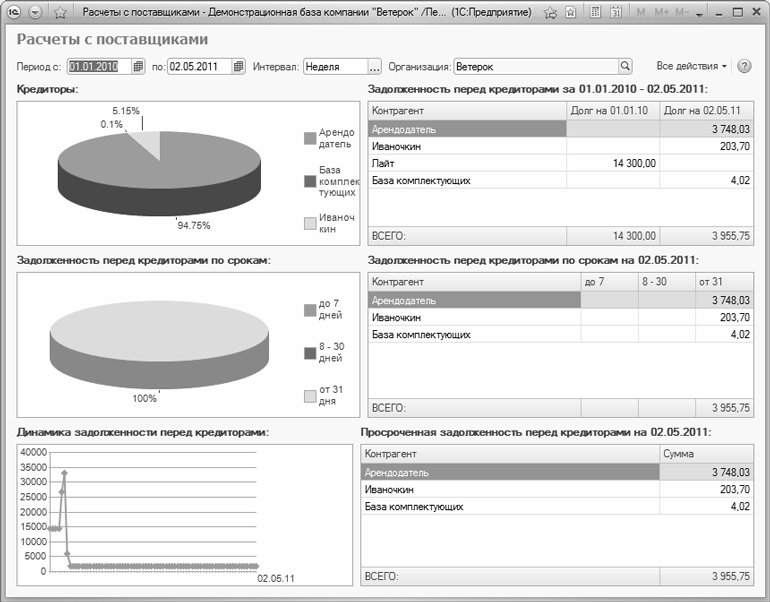Click the Иванночкин legend swatch in Кредиторы chart
The image size is (770, 602).
pos(310,223)
